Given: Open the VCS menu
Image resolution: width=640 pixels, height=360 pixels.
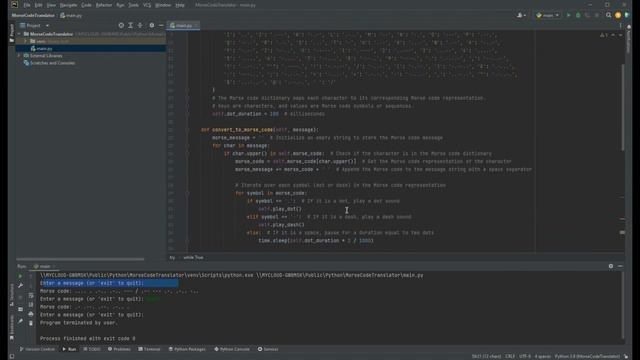Looking at the screenshot, I should tap(147, 5).
